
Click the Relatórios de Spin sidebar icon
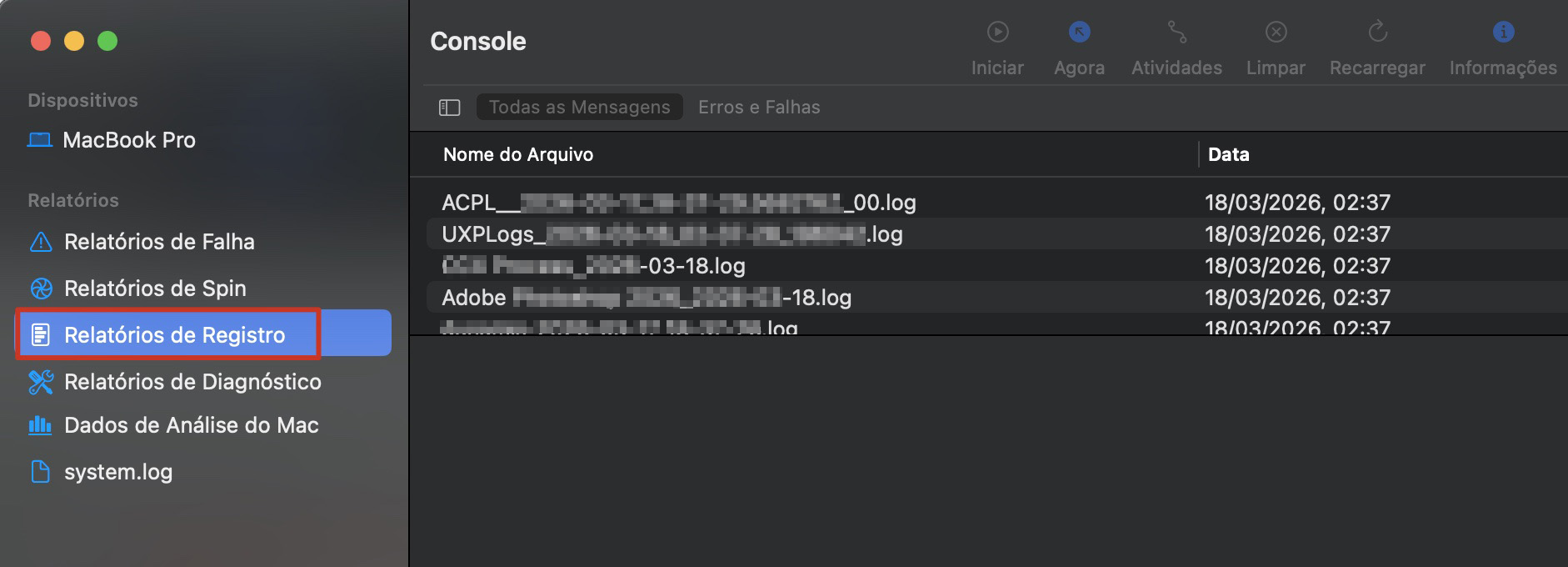pyautogui.click(x=40, y=289)
